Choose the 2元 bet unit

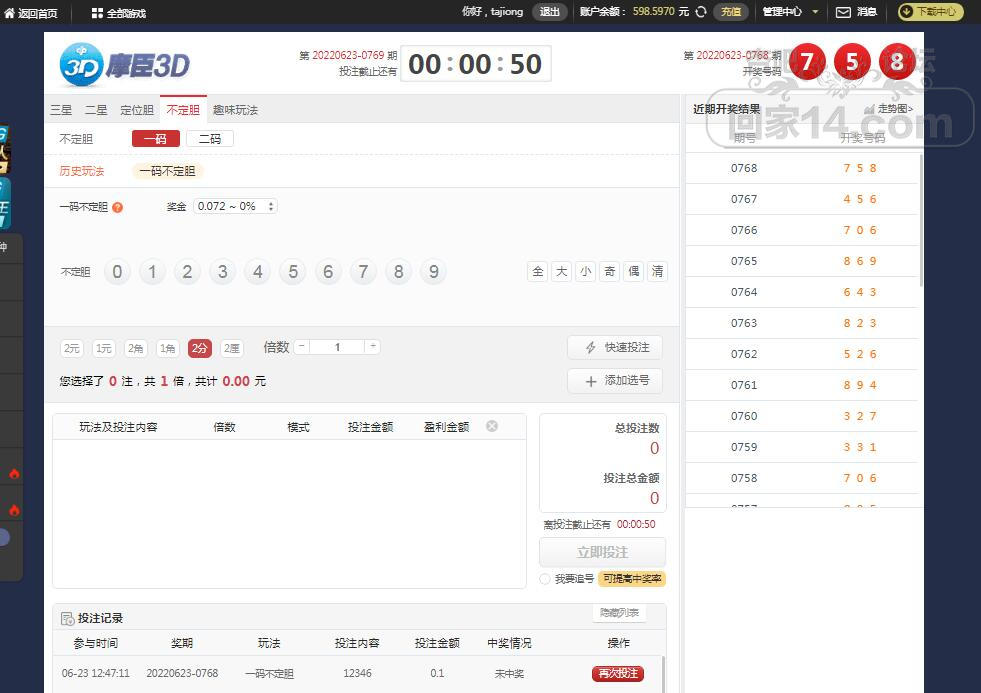click(72, 348)
